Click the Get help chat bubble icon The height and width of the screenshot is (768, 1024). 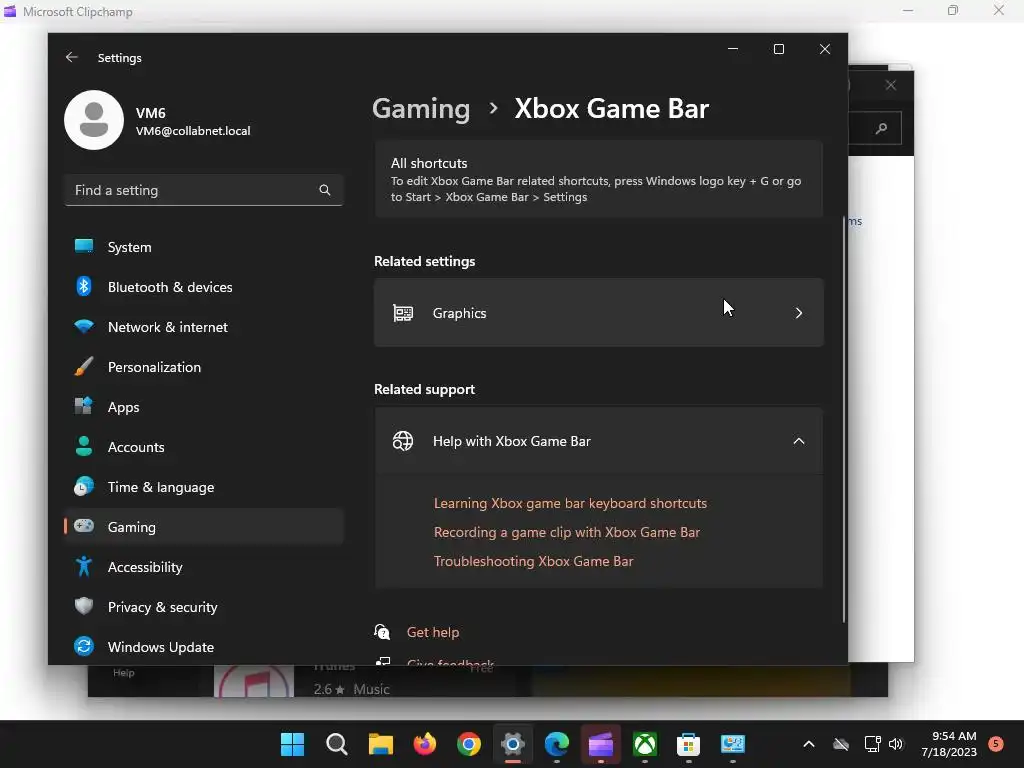pos(382,632)
